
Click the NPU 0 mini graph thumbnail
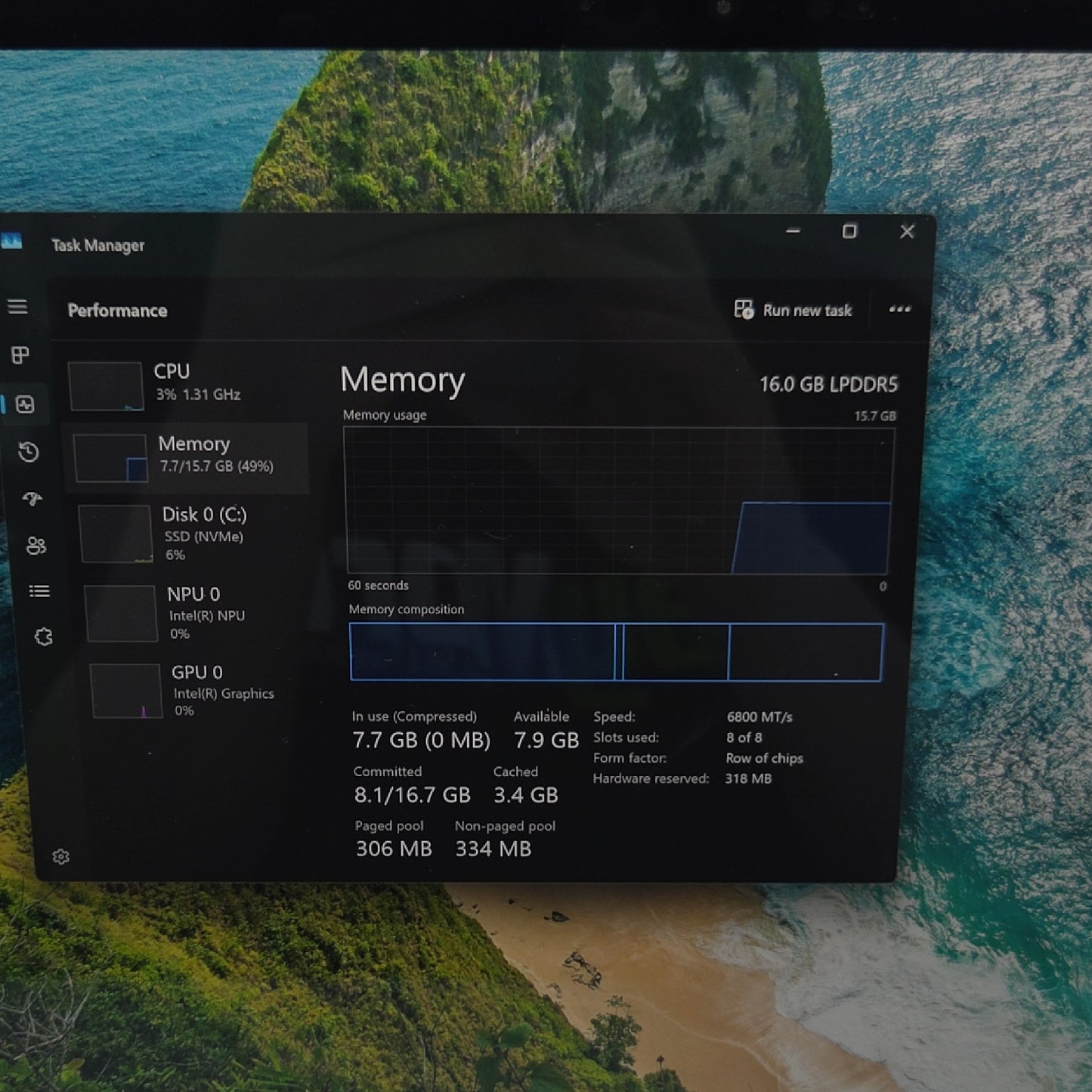(121, 613)
